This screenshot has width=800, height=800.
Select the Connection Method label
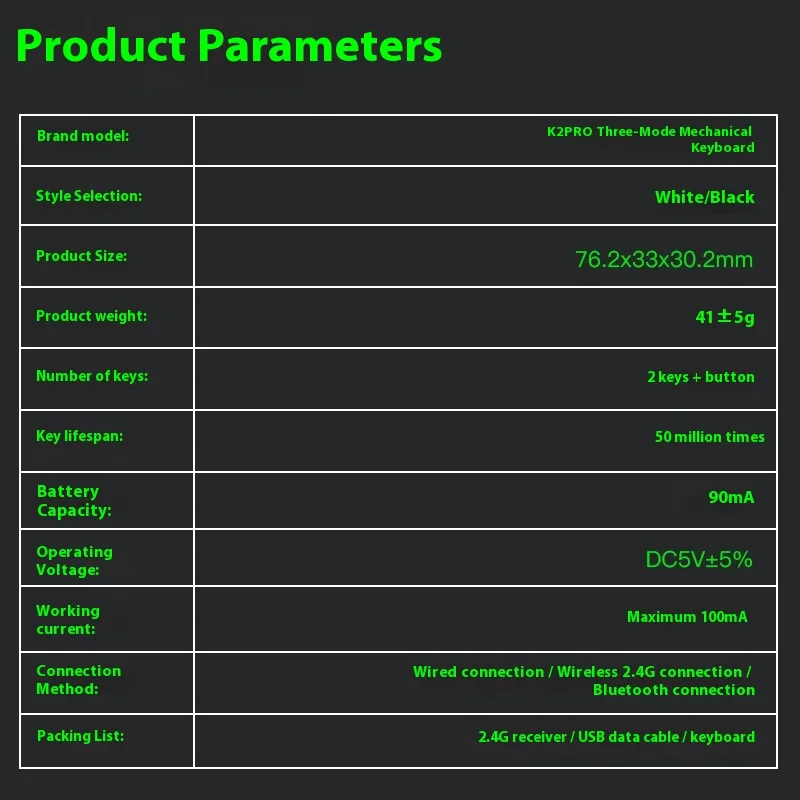click(79, 680)
